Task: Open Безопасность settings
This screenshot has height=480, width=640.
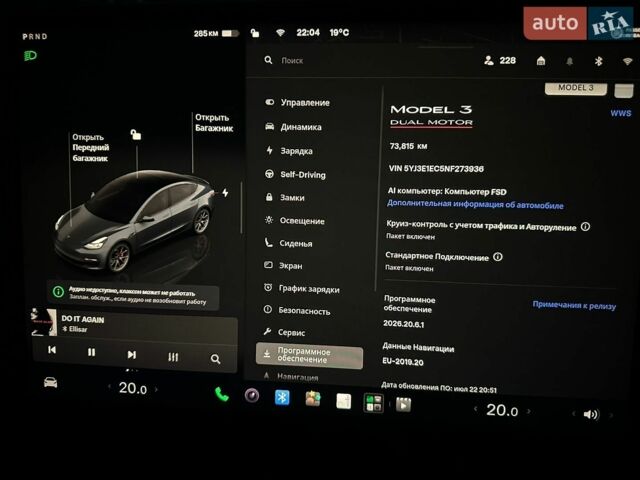Action: (x=297, y=311)
